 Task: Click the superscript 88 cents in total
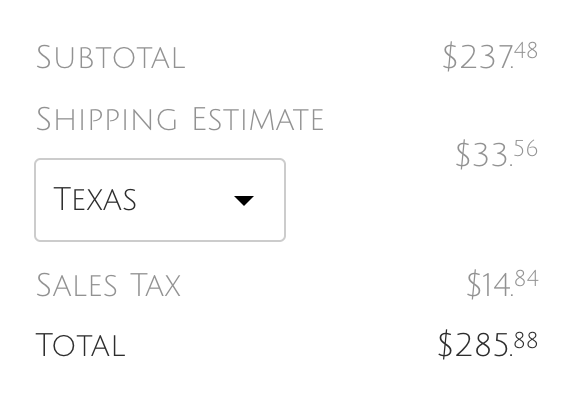526,340
